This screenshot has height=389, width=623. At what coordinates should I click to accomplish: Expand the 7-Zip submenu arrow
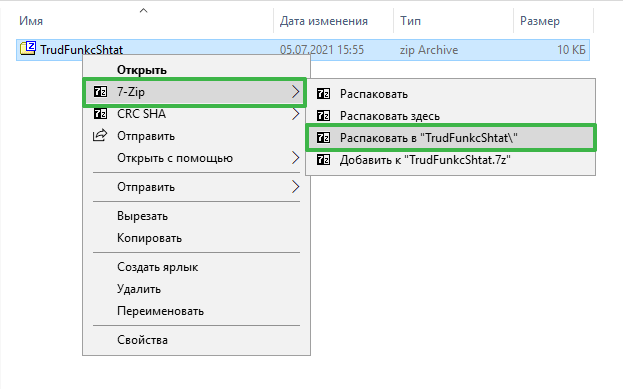tap(295, 92)
